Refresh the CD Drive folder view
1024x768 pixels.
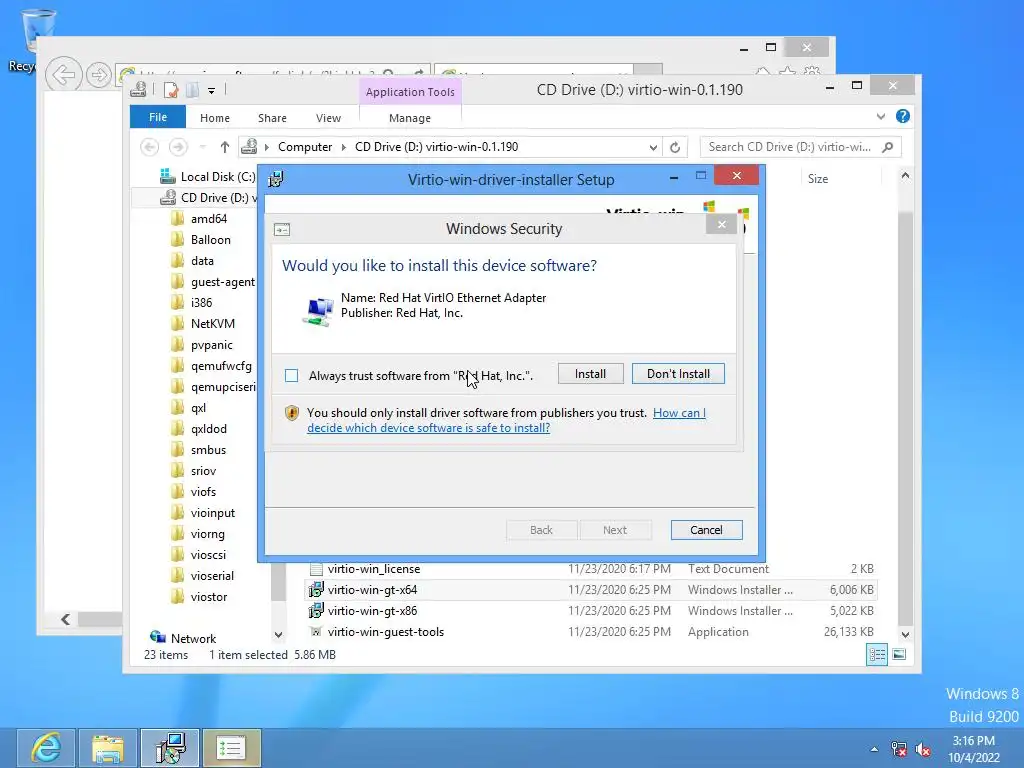675,148
